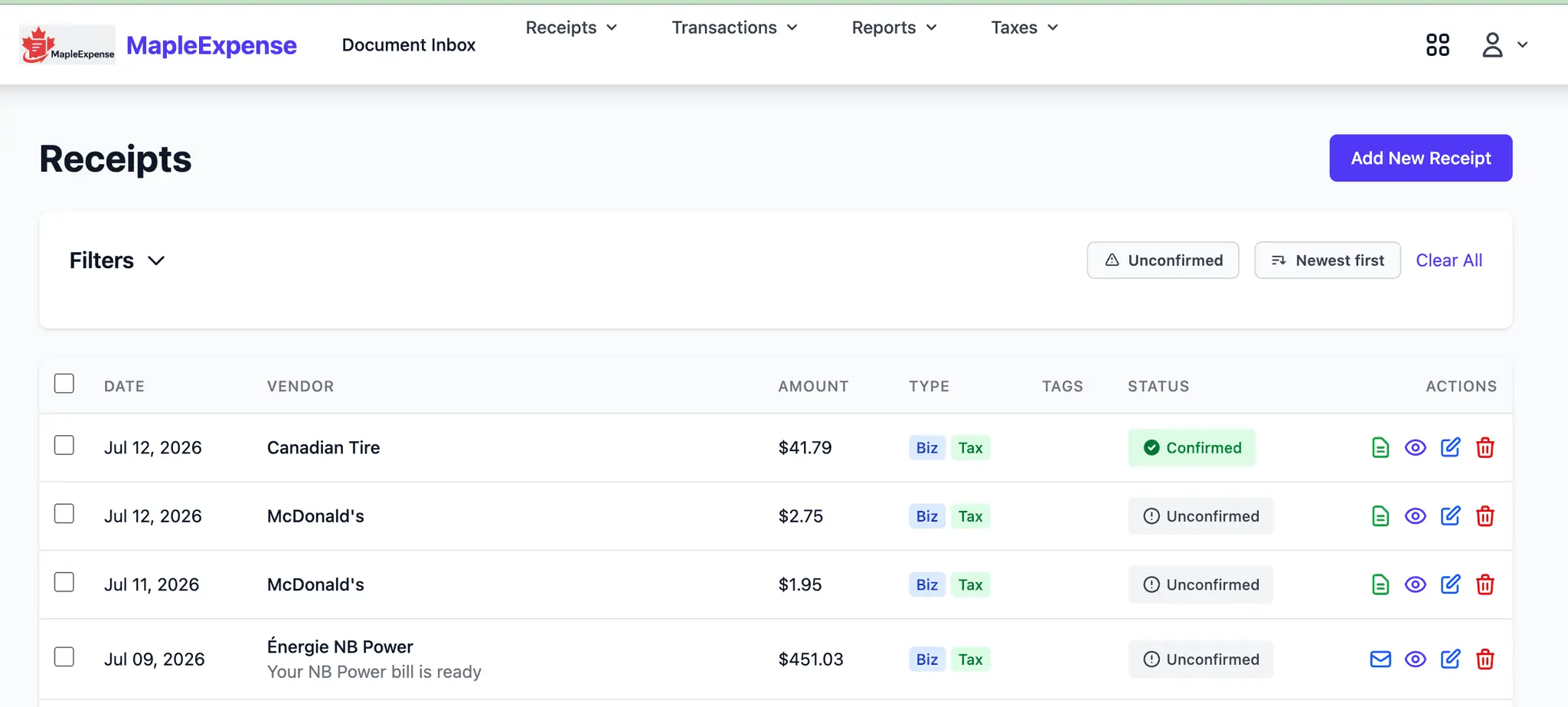The height and width of the screenshot is (707, 1568).
Task: Click the Tax tag on the Canadian Tire row
Action: pyautogui.click(x=970, y=447)
